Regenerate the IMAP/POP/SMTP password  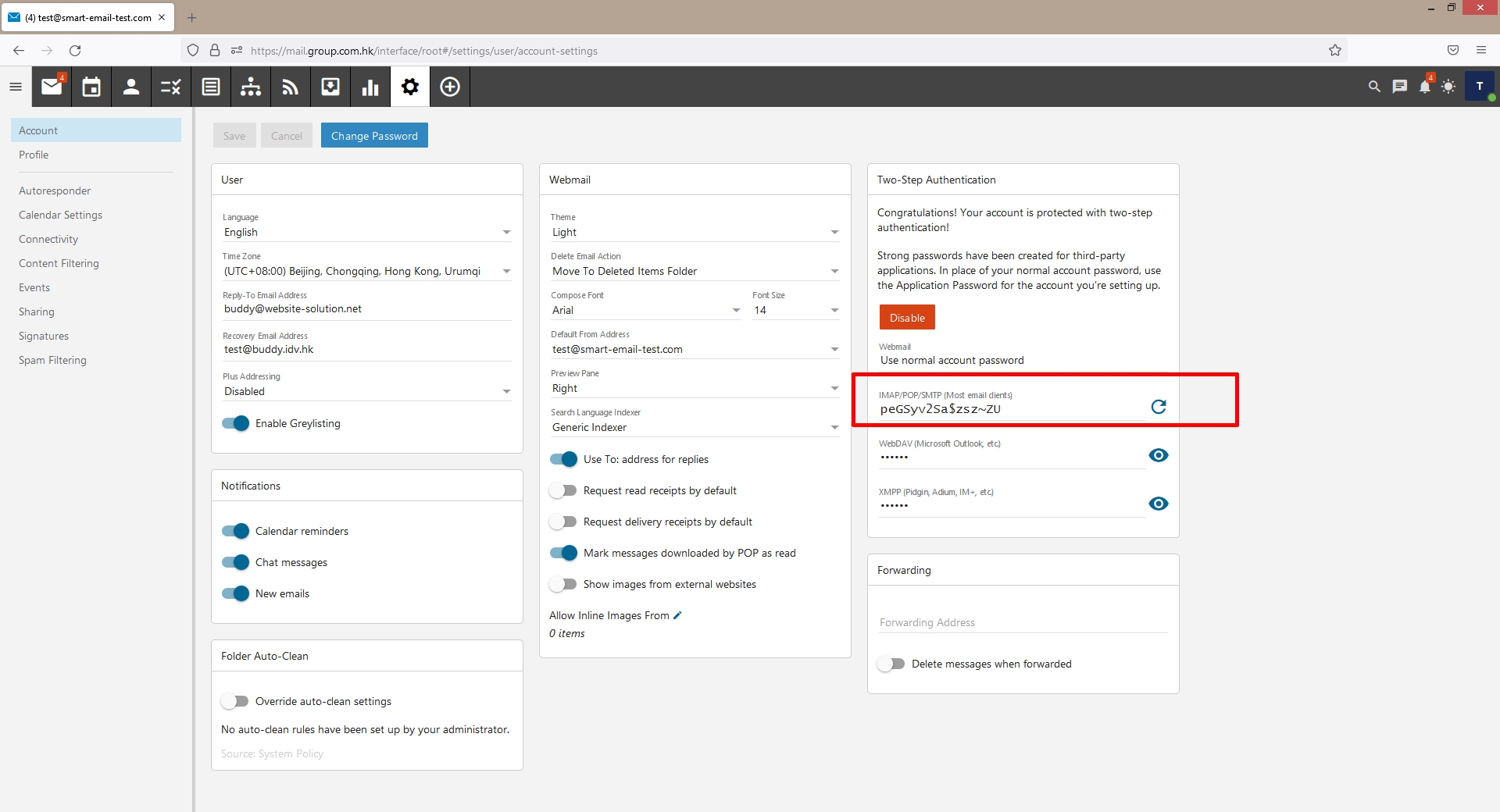pos(1159,407)
